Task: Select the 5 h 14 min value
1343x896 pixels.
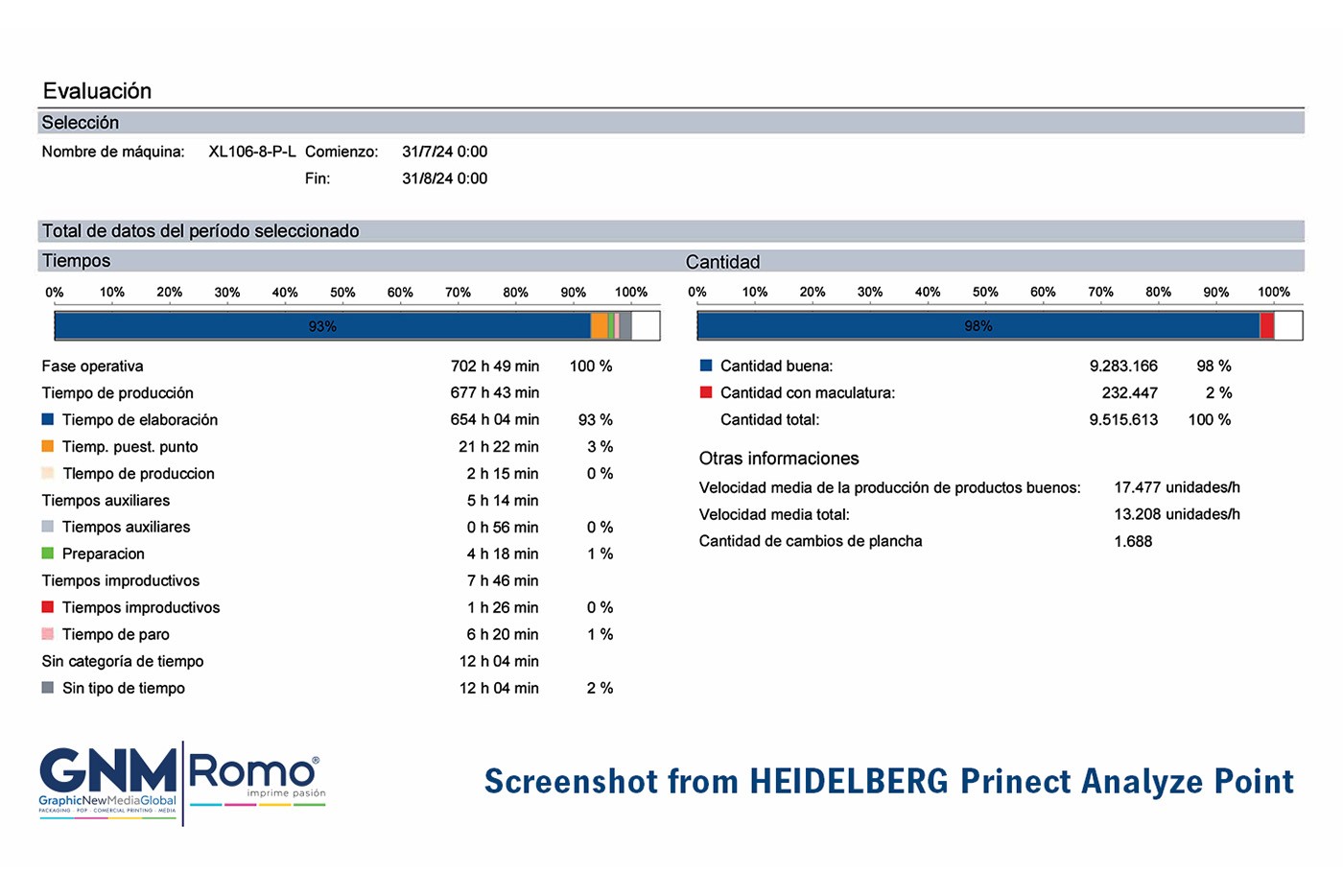Action: 503,501
